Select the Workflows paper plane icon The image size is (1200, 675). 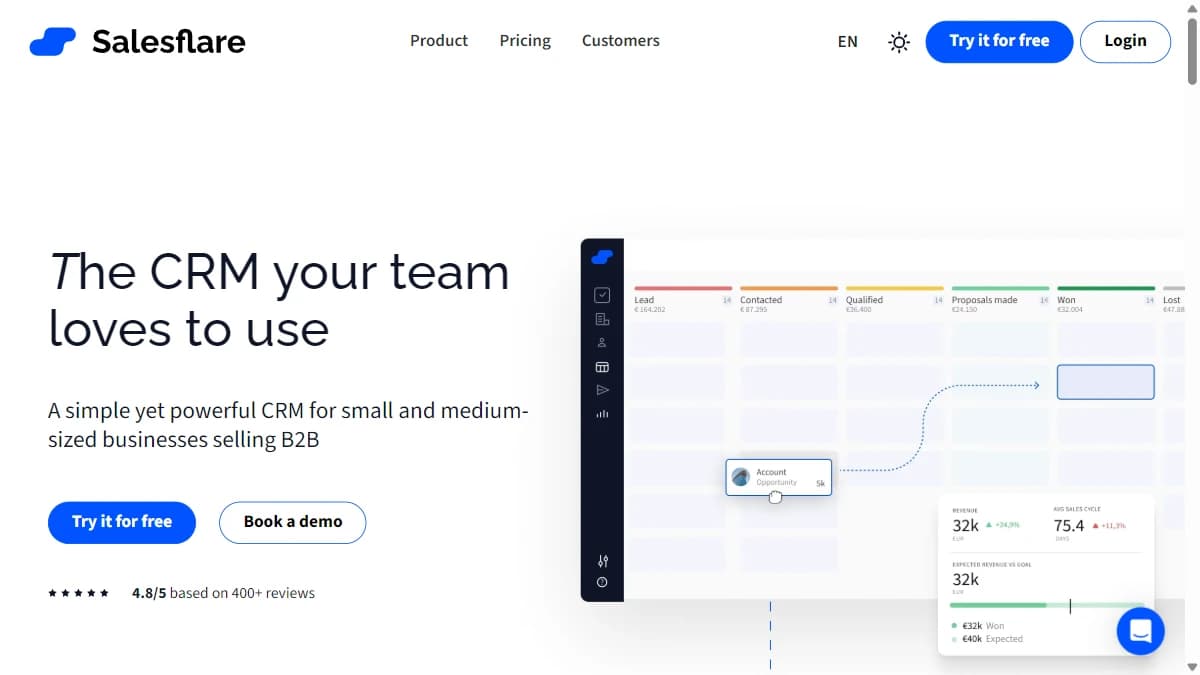pos(602,390)
